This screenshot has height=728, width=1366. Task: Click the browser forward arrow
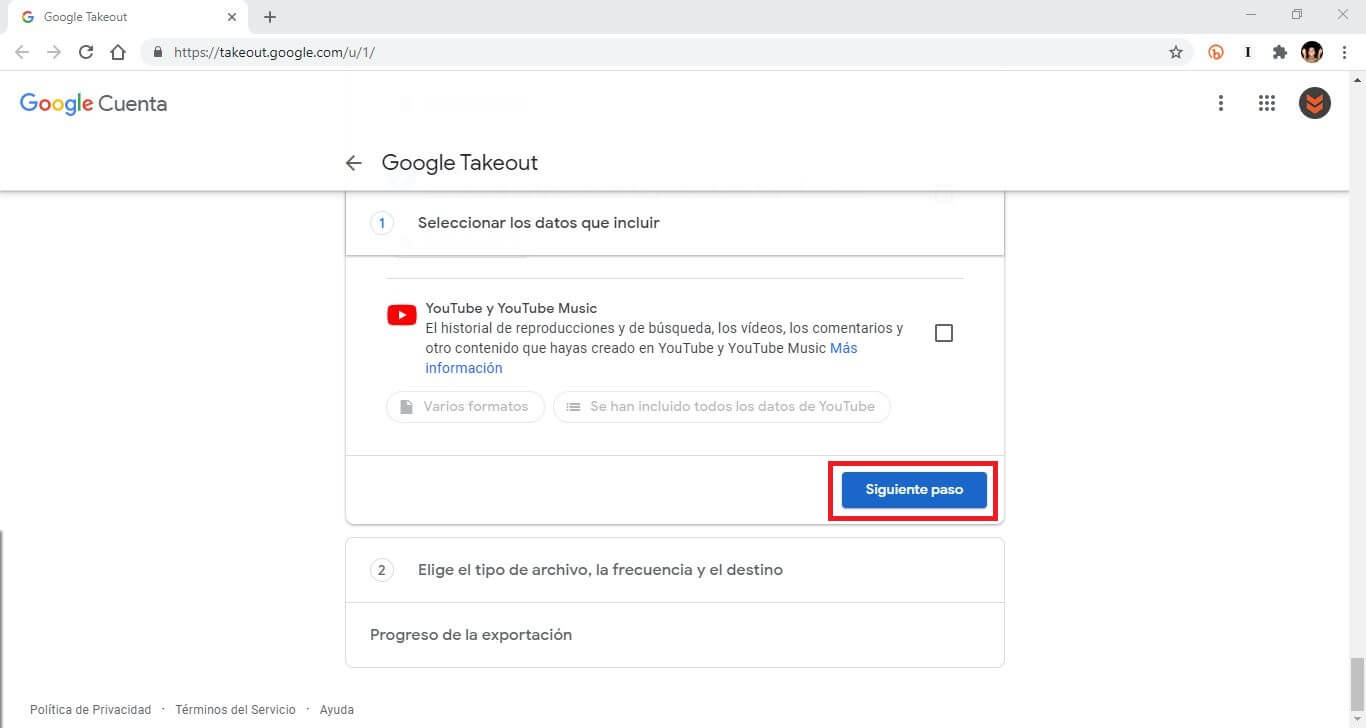point(54,52)
